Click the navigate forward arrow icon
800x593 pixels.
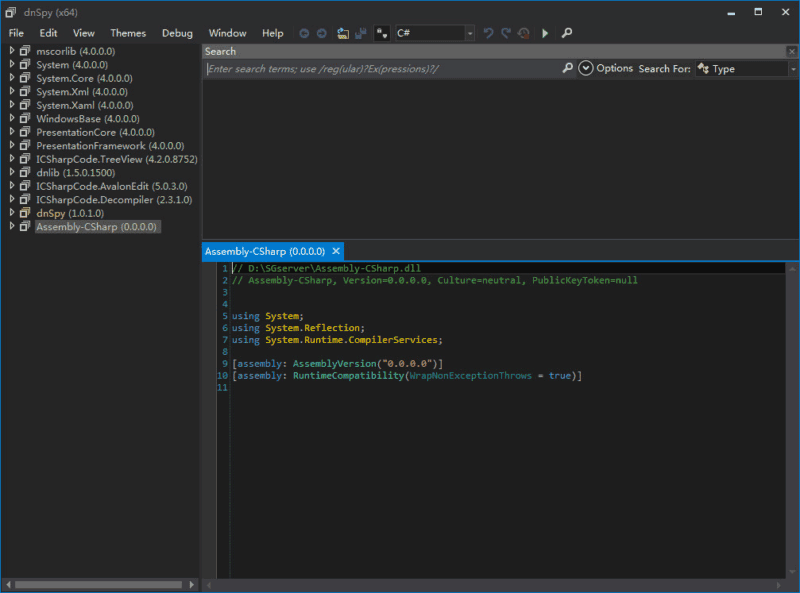coord(321,33)
